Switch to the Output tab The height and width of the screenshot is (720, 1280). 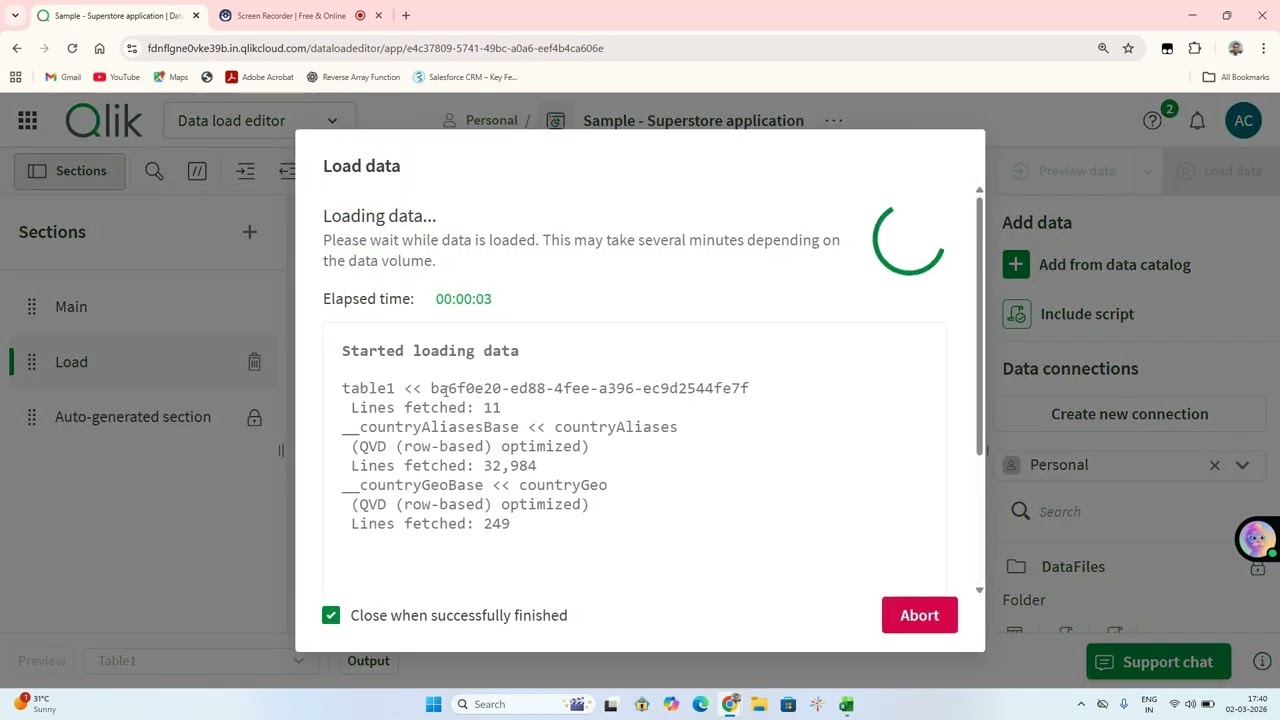pos(368,661)
